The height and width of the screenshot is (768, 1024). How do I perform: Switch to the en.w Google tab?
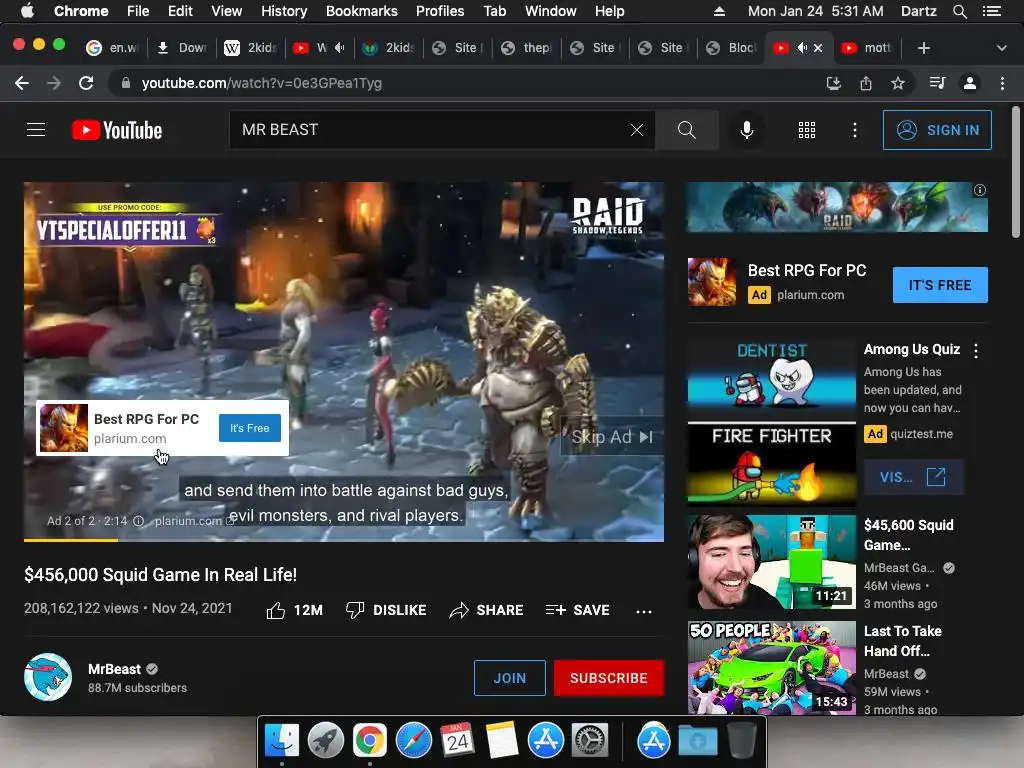pyautogui.click(x=113, y=48)
